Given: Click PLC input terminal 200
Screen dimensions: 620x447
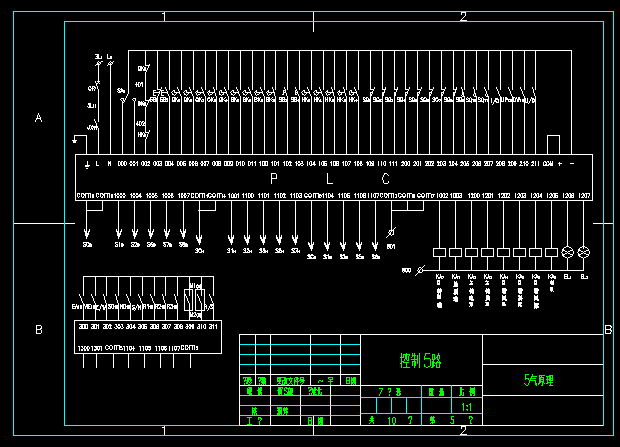Looking at the screenshot, I should [x=405, y=164].
